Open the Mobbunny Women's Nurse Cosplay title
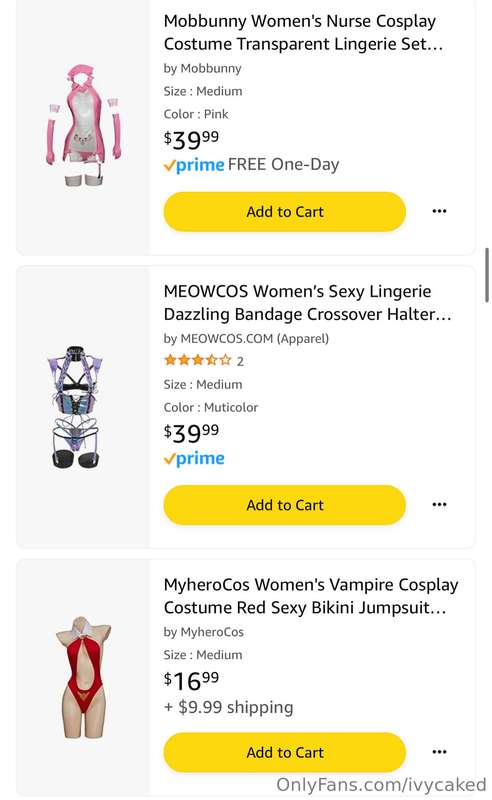 (303, 33)
